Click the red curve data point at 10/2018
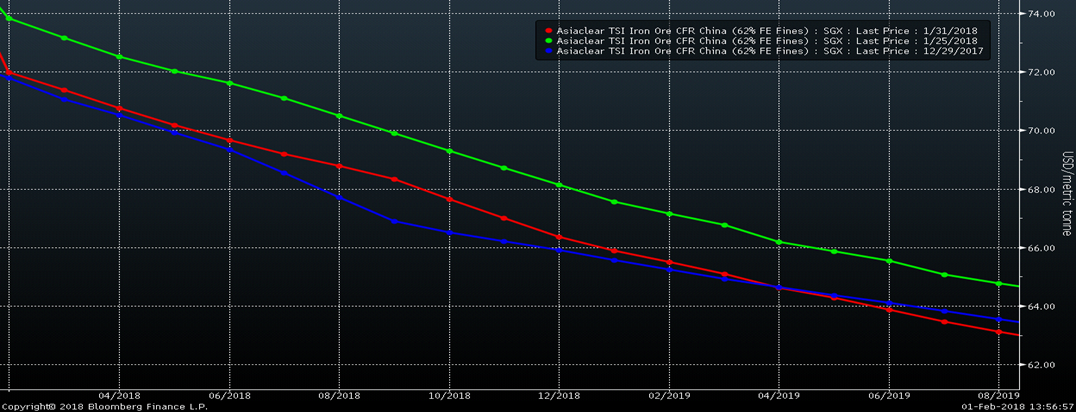Screen dimensions: 1076x412 [448, 199]
